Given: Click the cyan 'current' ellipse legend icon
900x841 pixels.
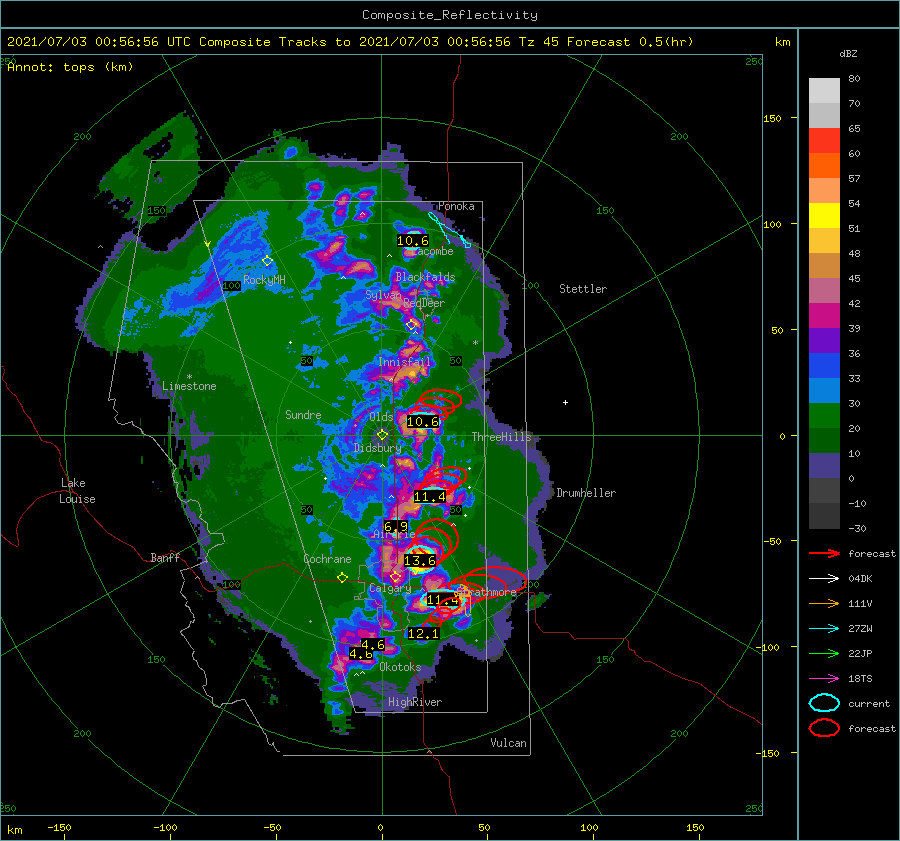Looking at the screenshot, I should click(824, 703).
